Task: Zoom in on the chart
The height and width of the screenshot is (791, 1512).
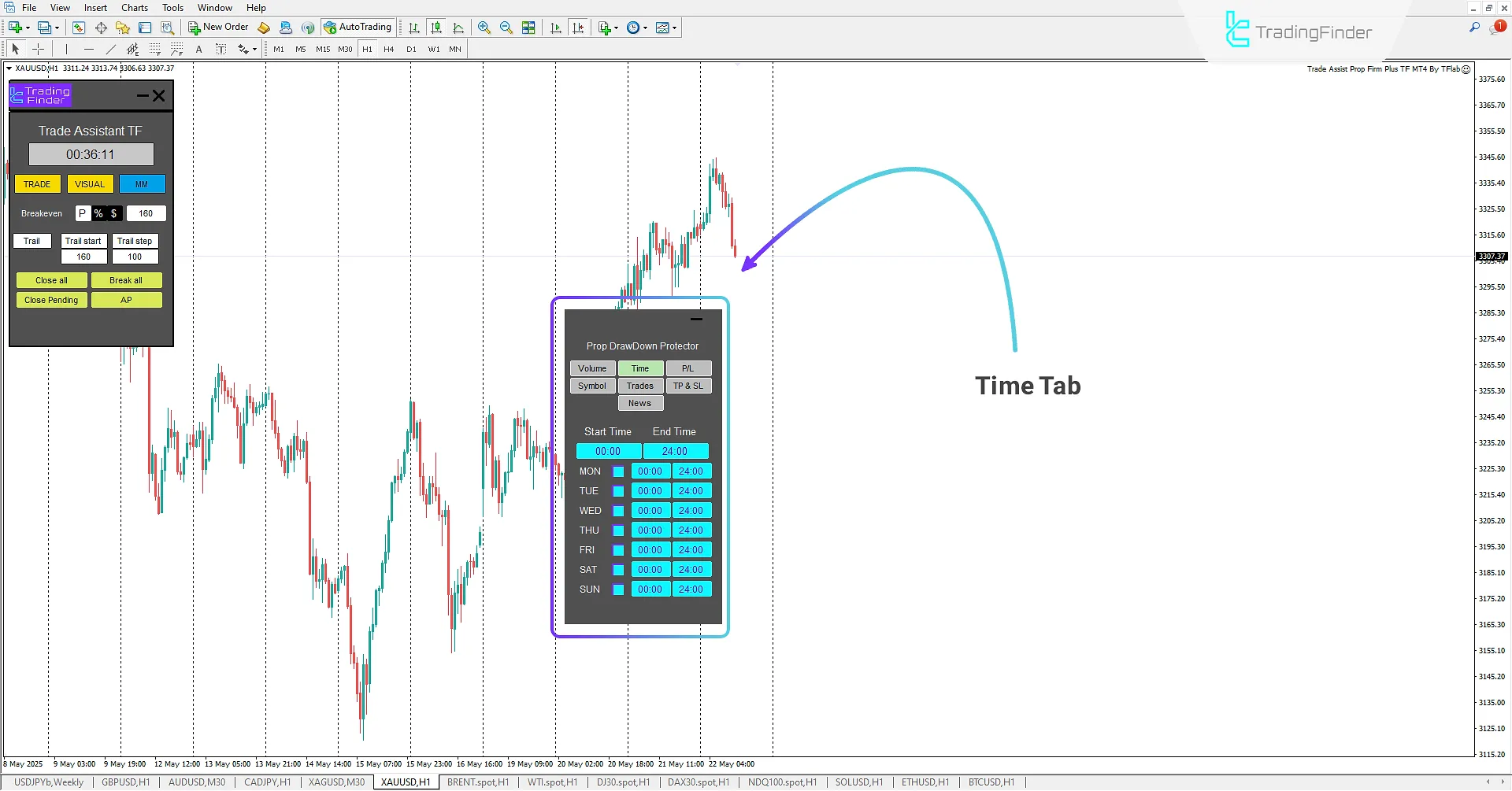Action: (484, 27)
